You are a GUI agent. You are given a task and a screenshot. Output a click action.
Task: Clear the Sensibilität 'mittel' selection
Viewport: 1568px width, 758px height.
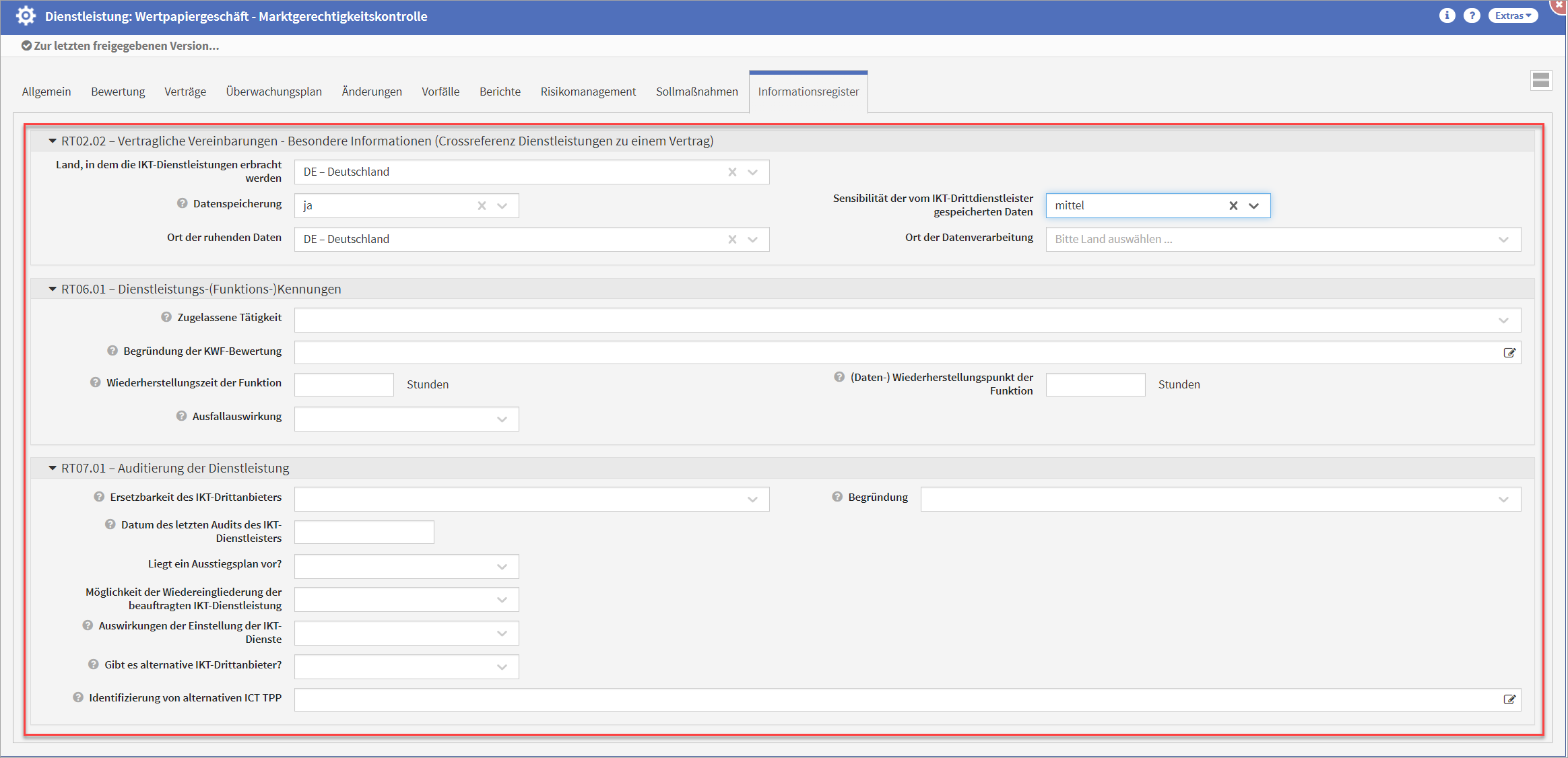pyautogui.click(x=1233, y=206)
